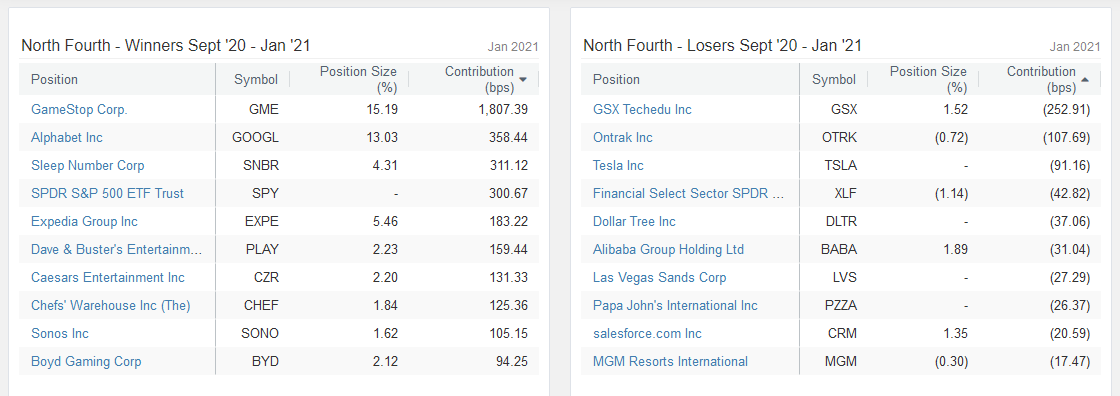Open the Tesla Inc link

point(619,165)
